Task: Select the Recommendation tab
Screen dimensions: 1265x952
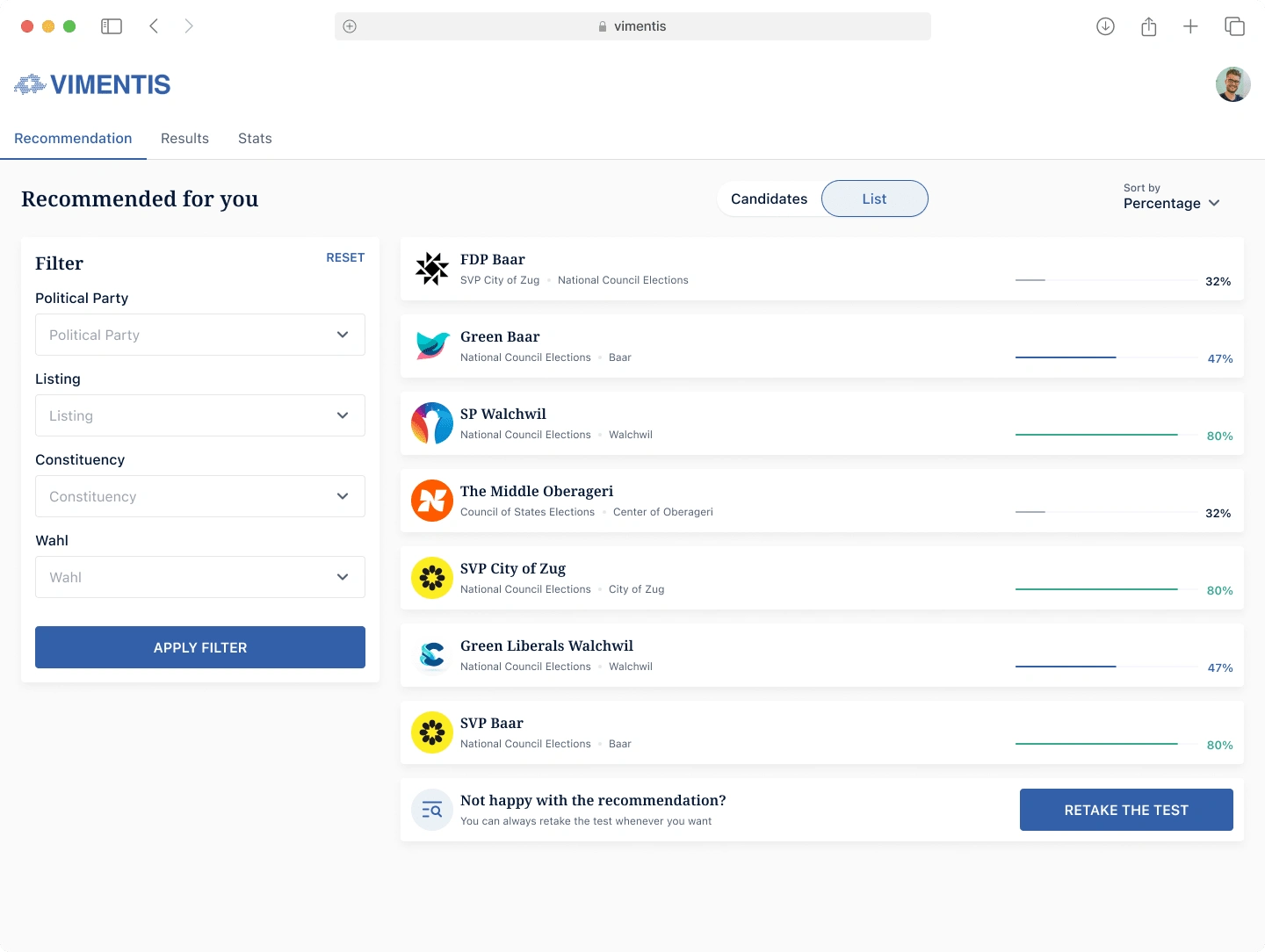Action: pos(73,139)
